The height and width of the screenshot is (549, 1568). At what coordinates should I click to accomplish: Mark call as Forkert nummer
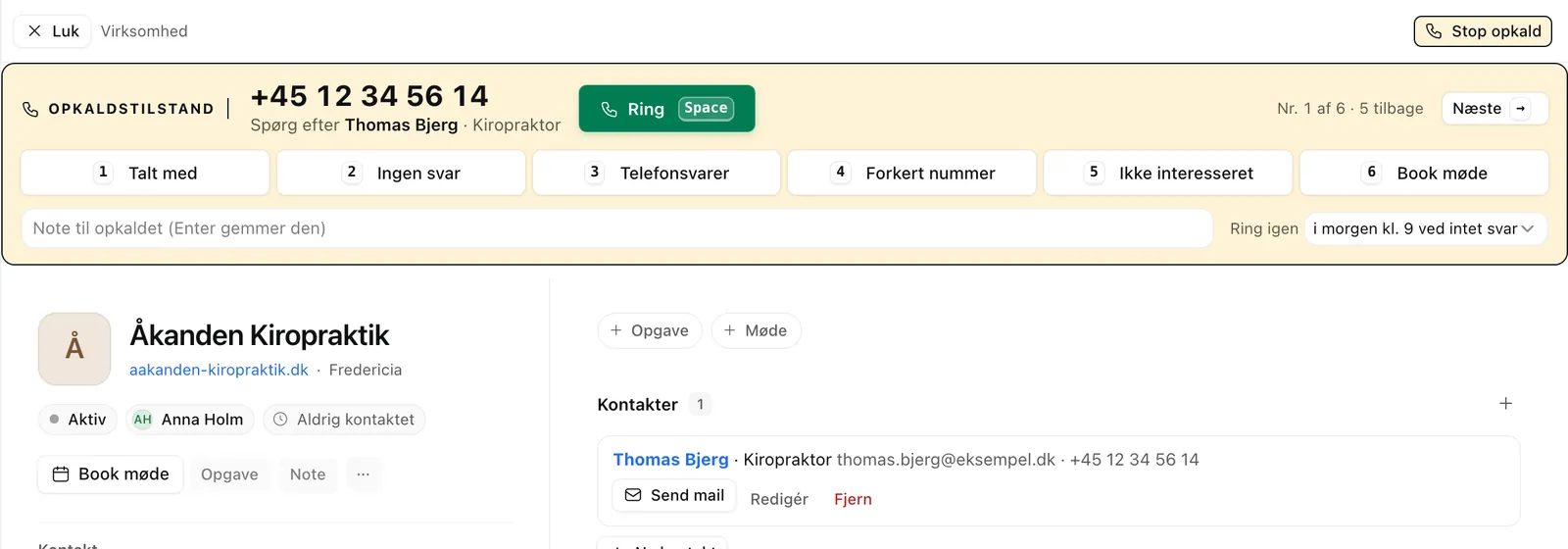point(912,173)
